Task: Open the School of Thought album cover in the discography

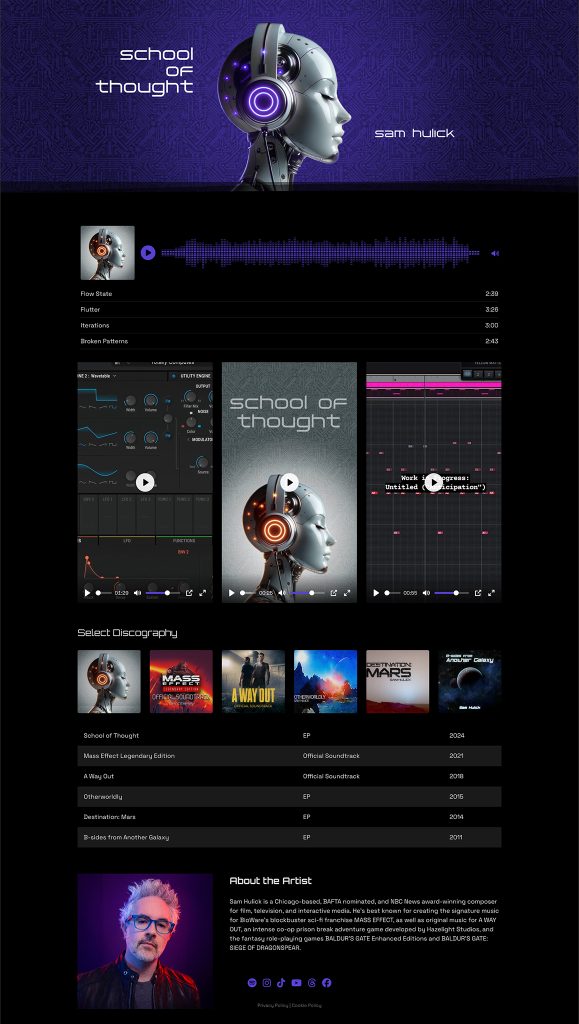Action: tap(109, 681)
